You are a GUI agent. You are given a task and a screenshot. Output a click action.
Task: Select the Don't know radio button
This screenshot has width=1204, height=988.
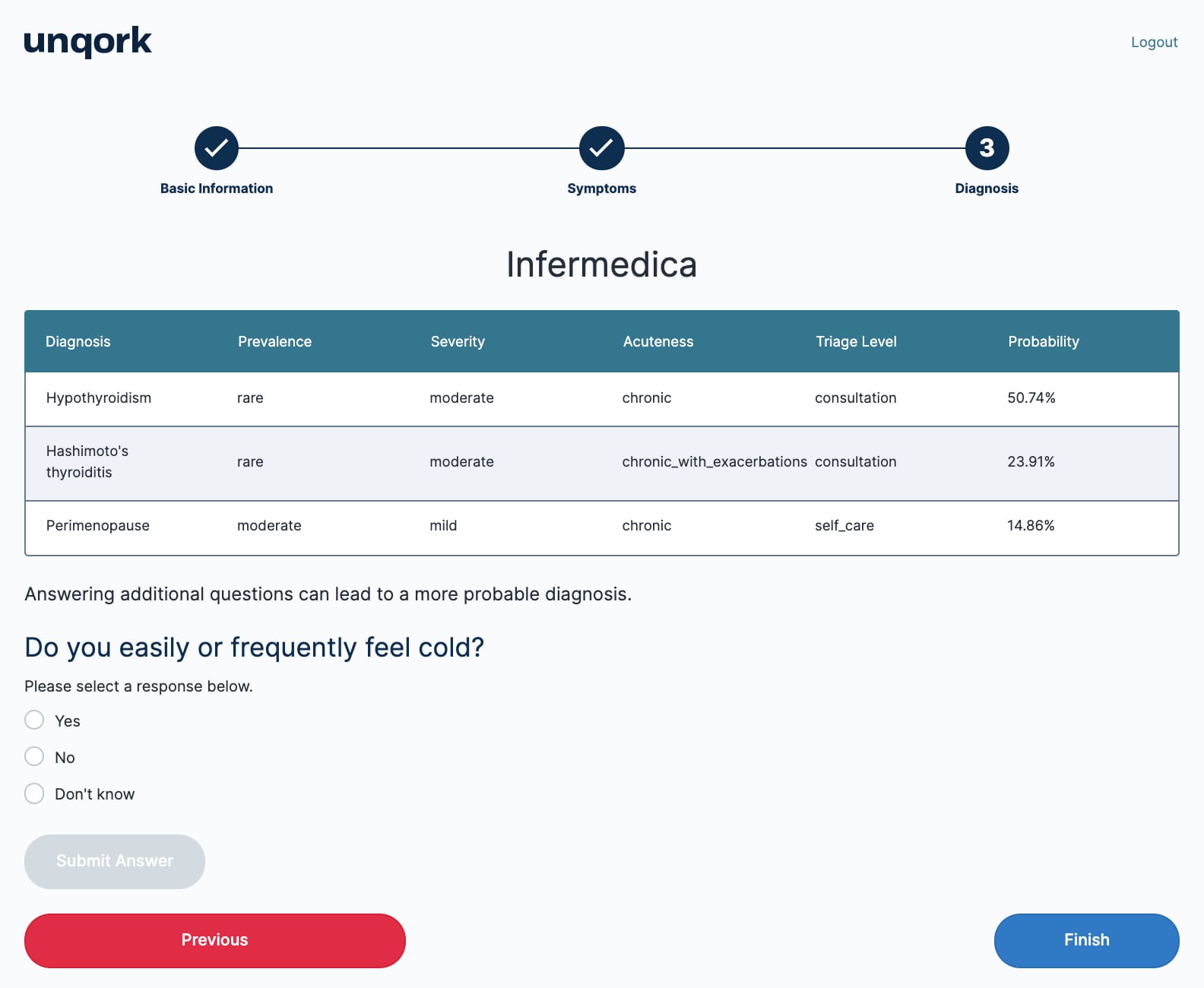34,793
